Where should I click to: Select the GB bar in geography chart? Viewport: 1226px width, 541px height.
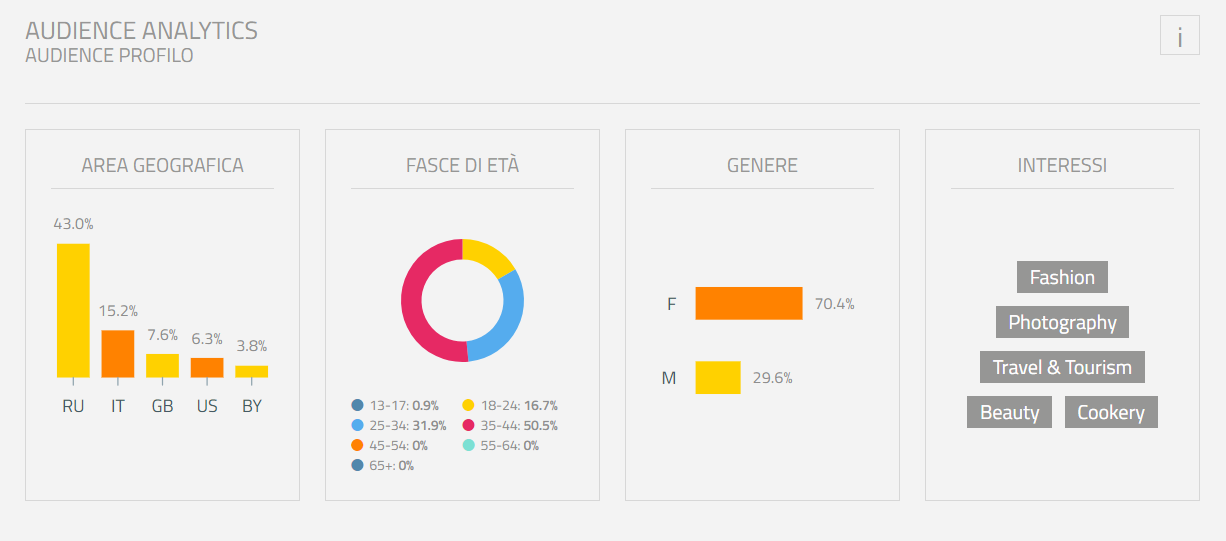point(162,366)
